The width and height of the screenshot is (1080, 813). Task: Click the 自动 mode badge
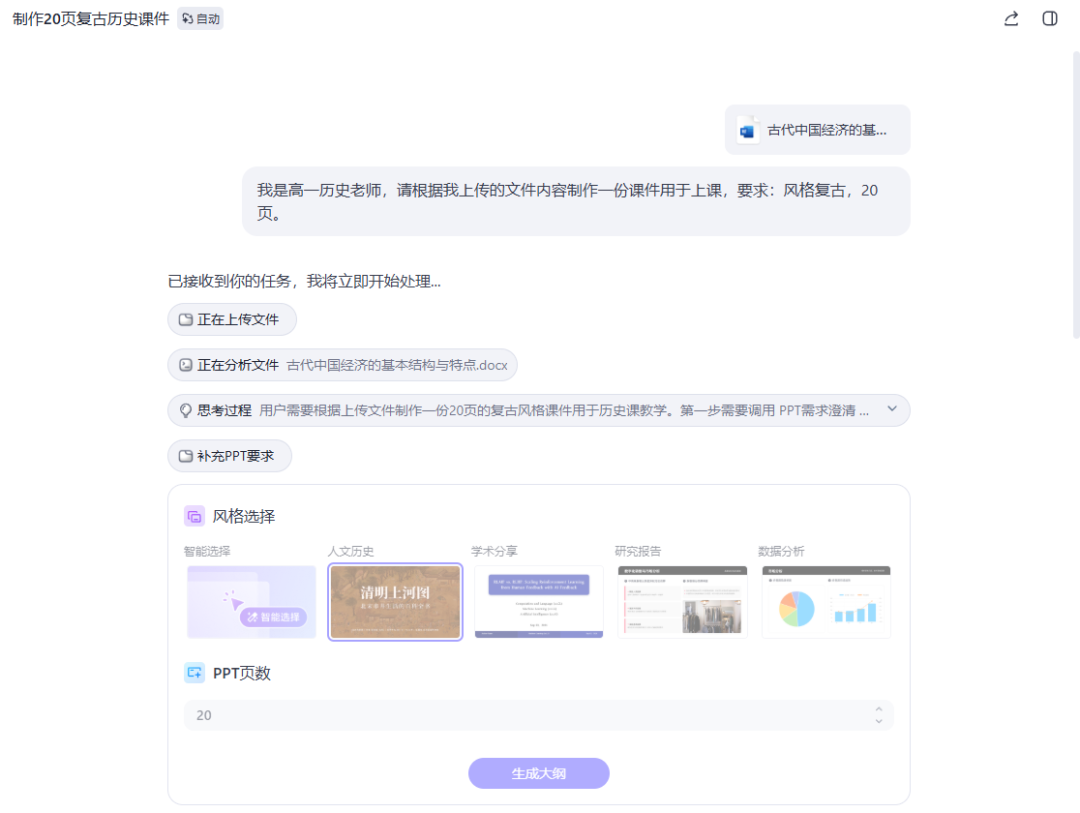pos(200,19)
